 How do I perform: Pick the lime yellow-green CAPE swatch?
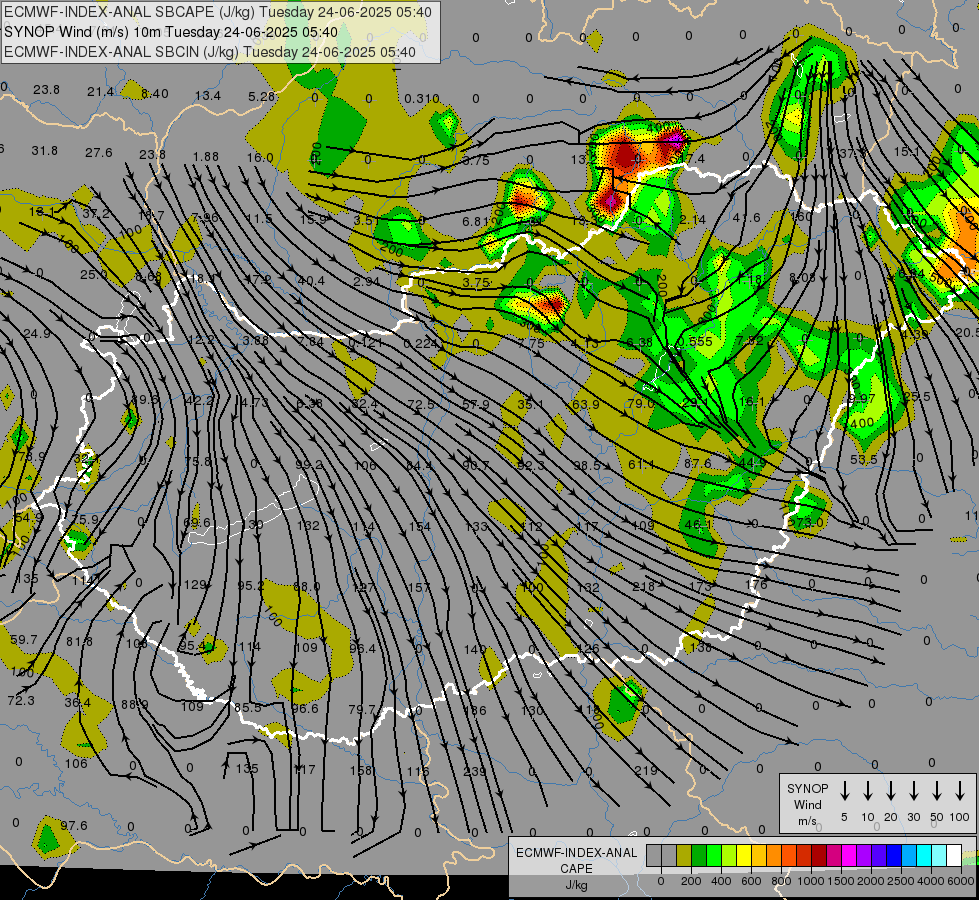(729, 856)
